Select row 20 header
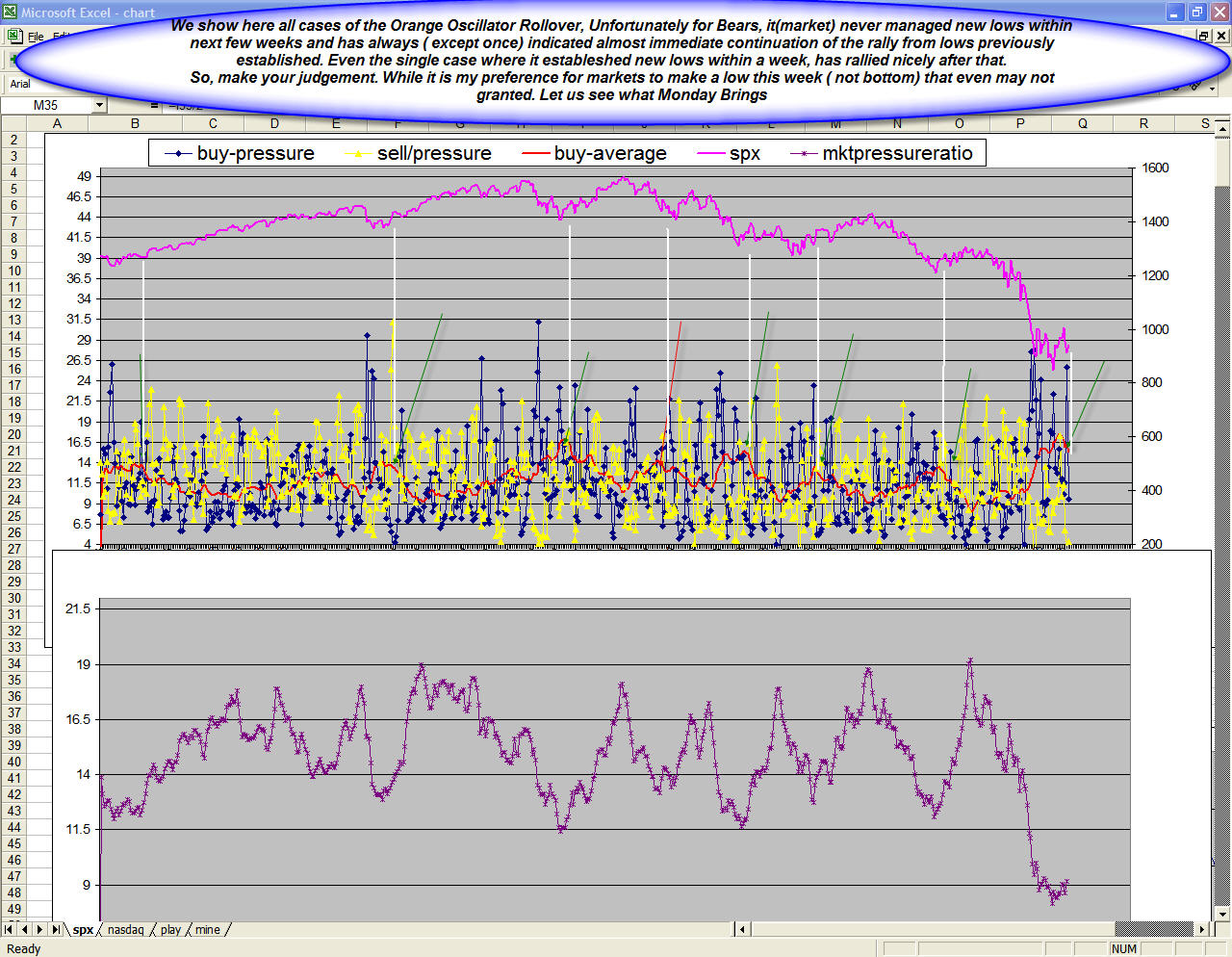 point(13,434)
